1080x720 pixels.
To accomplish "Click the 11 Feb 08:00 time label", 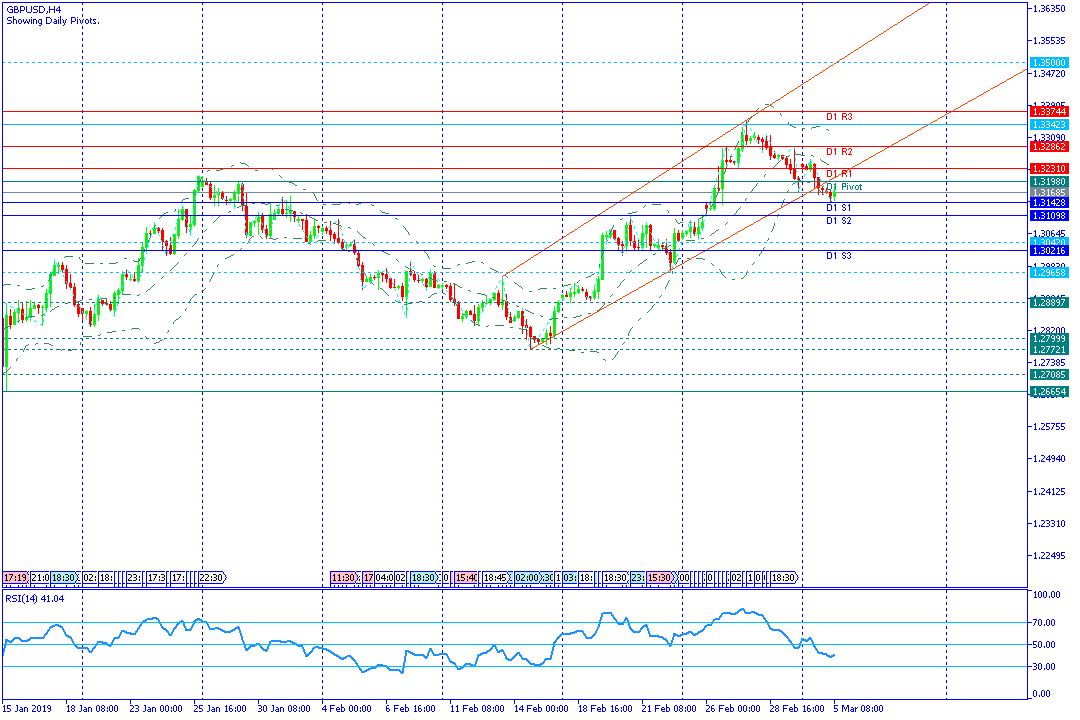I will coord(477,709).
